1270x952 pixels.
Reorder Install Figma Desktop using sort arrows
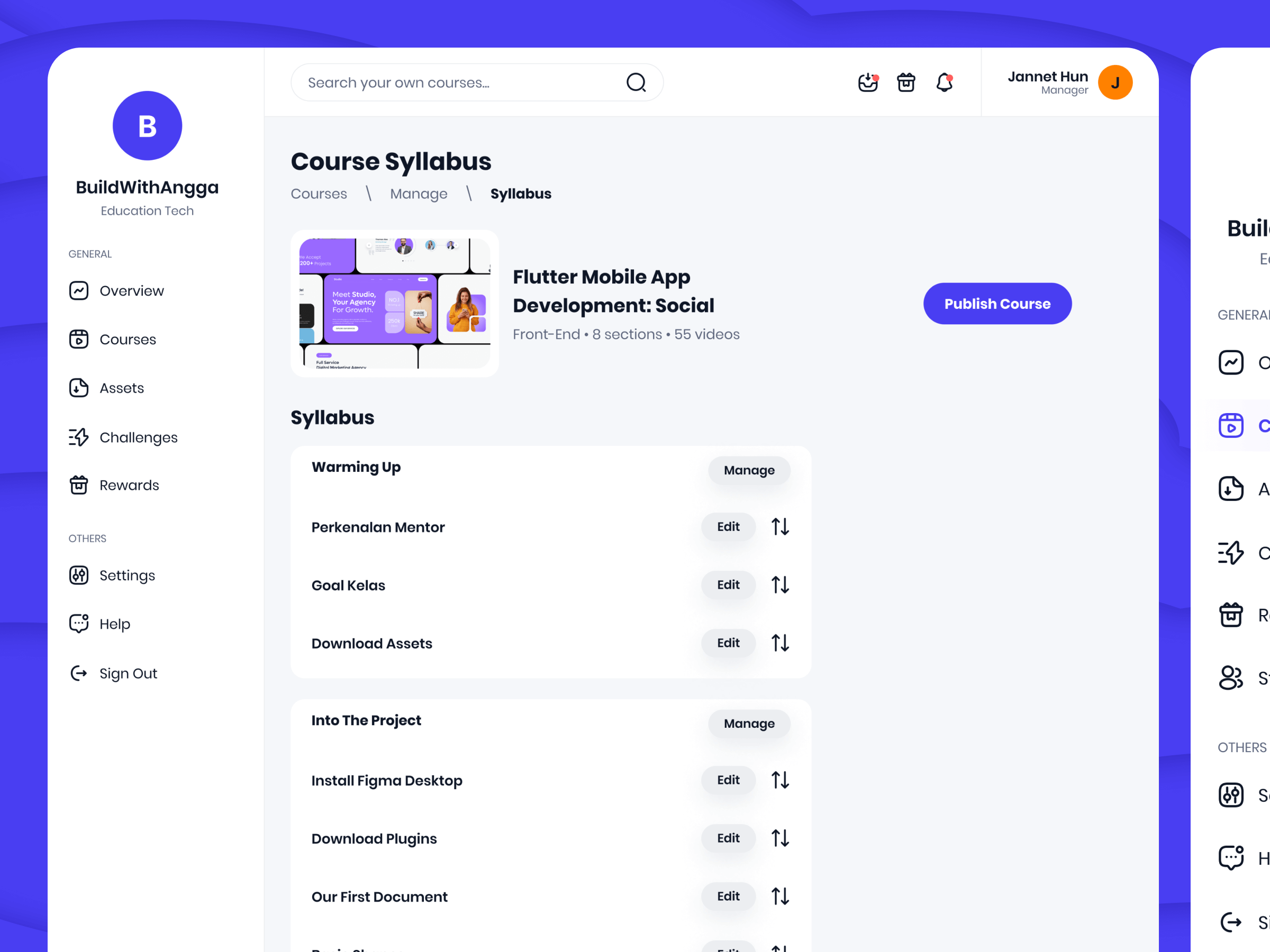pos(781,780)
